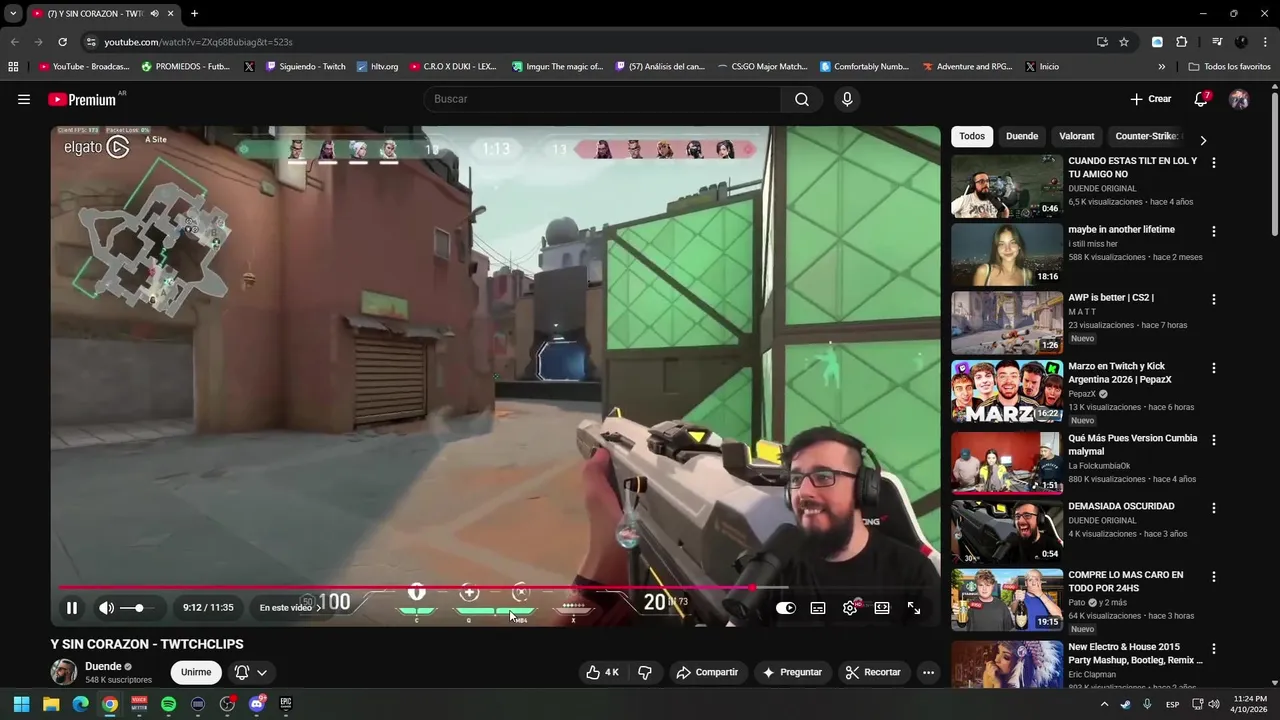Click the Recortar clip button

(x=873, y=672)
